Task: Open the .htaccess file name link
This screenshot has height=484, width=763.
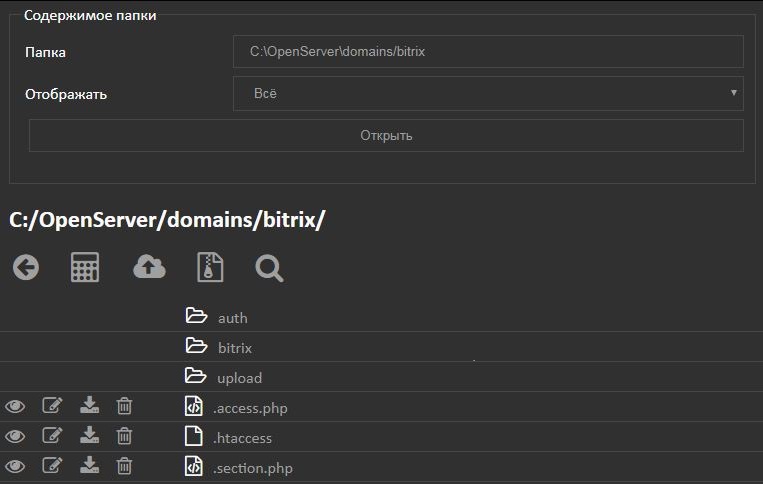Action: tap(242, 438)
